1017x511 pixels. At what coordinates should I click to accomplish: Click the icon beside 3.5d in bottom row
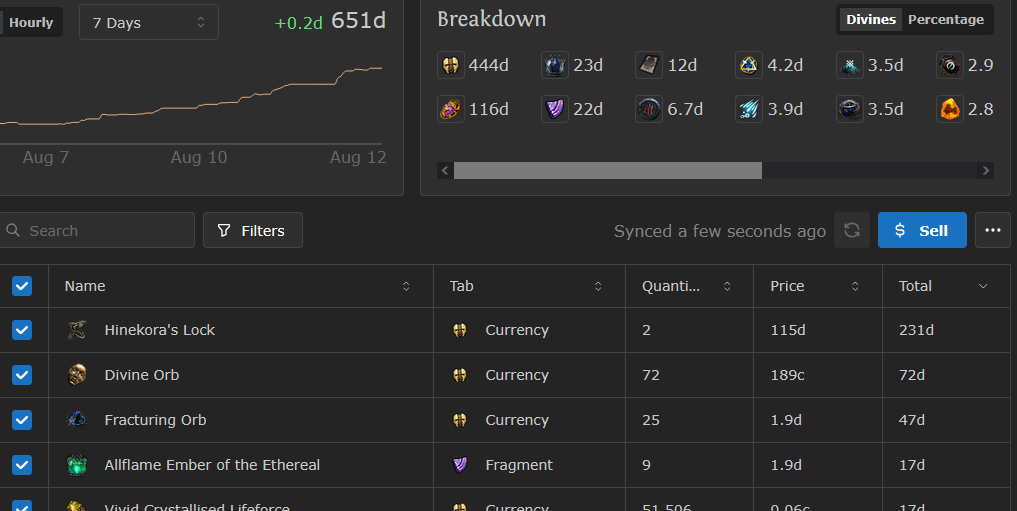[x=850, y=110]
